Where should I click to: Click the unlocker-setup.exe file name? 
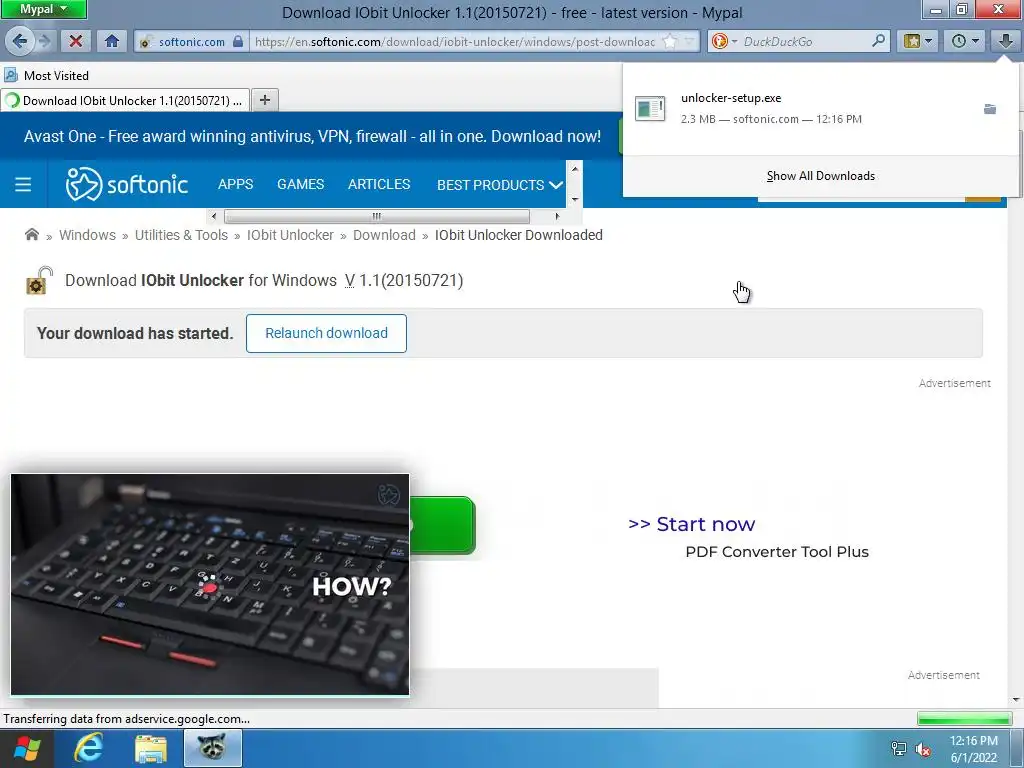[x=731, y=98]
